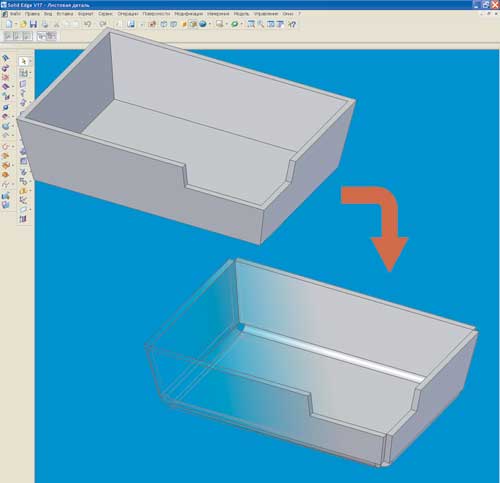The width and height of the screenshot is (500, 483).
Task: Expand the dropdown arrow beside the globe icon
Action: [x=209, y=24]
